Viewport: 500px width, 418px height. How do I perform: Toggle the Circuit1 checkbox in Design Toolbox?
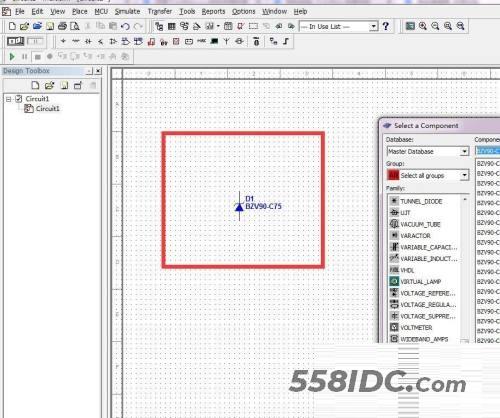19,99
